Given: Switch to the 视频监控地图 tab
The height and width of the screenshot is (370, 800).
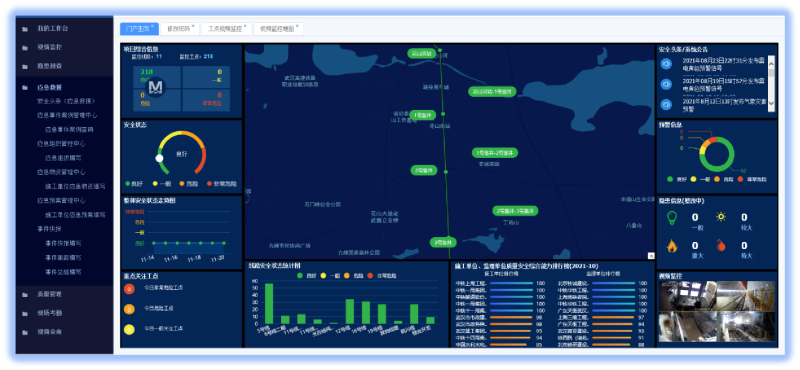Looking at the screenshot, I should point(279,29).
